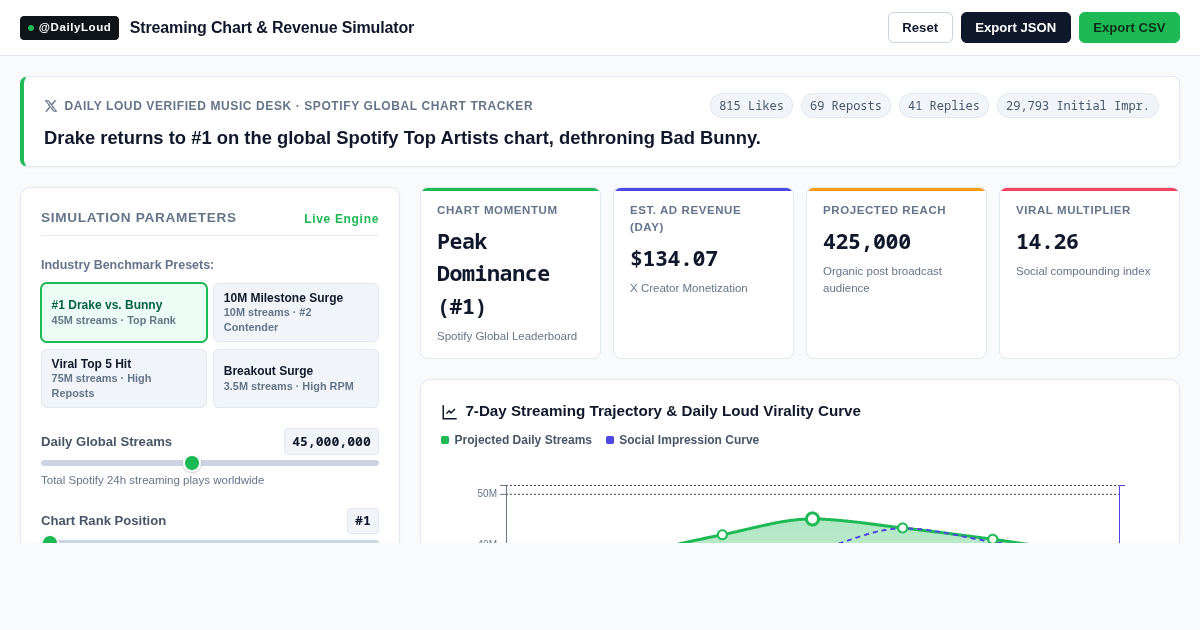Click the Social Impression Curve legend label
The height and width of the screenshot is (630, 1200).
click(x=689, y=440)
